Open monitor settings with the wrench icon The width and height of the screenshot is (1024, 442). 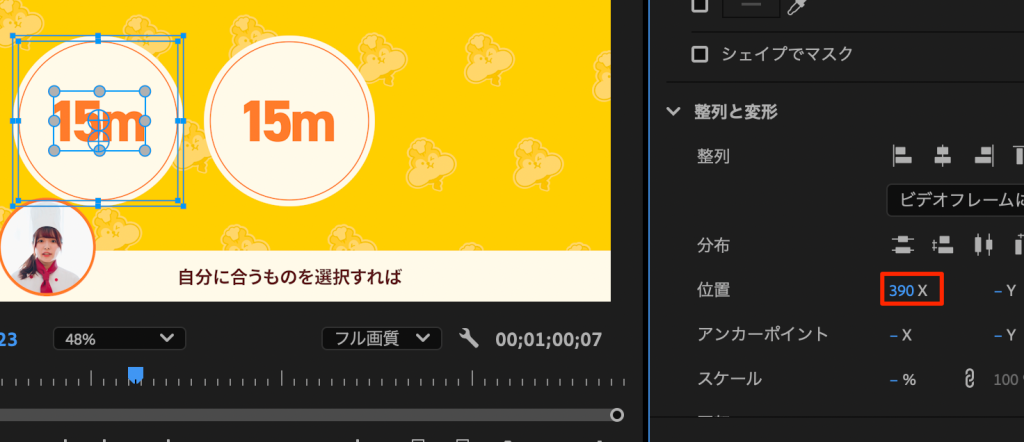[x=469, y=339]
